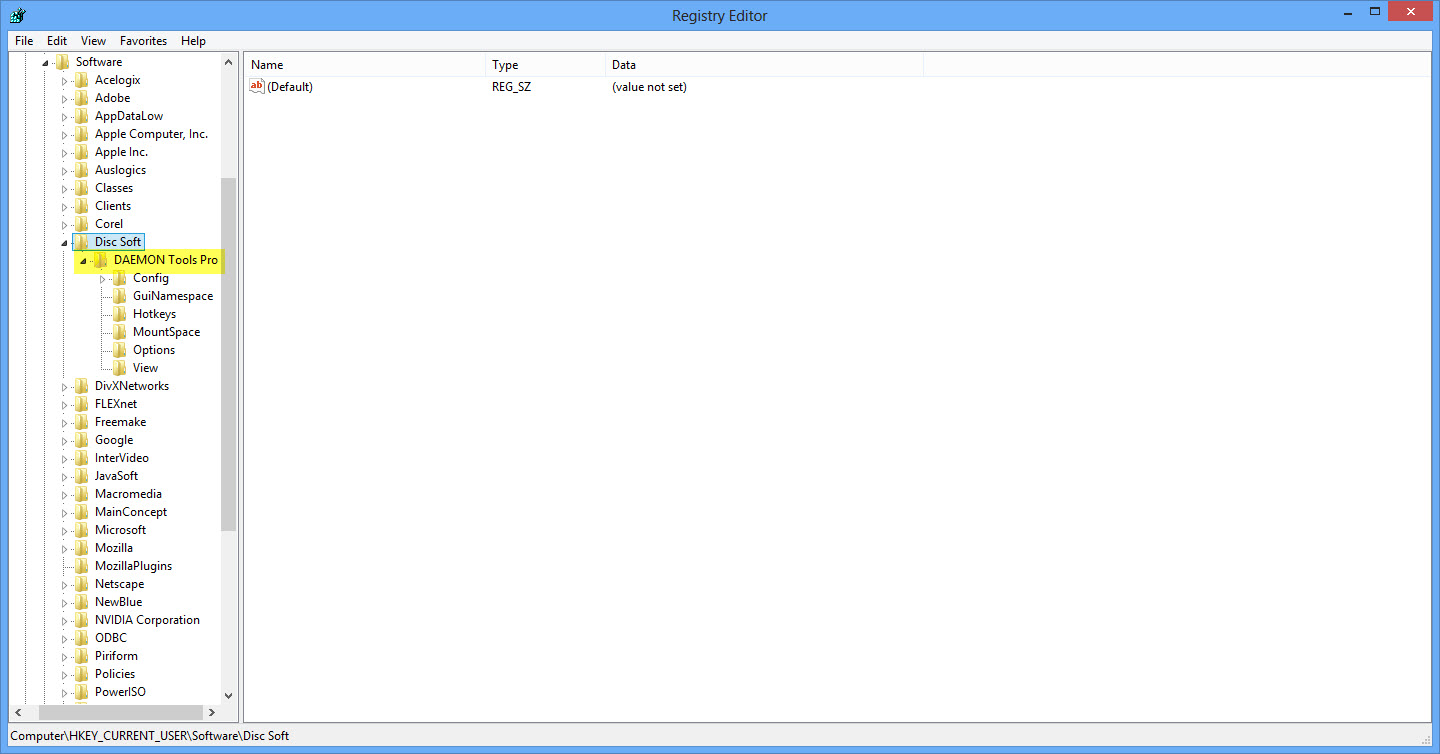The height and width of the screenshot is (754, 1440).
Task: Collapse the Disc Soft tree node
Action: coord(65,243)
